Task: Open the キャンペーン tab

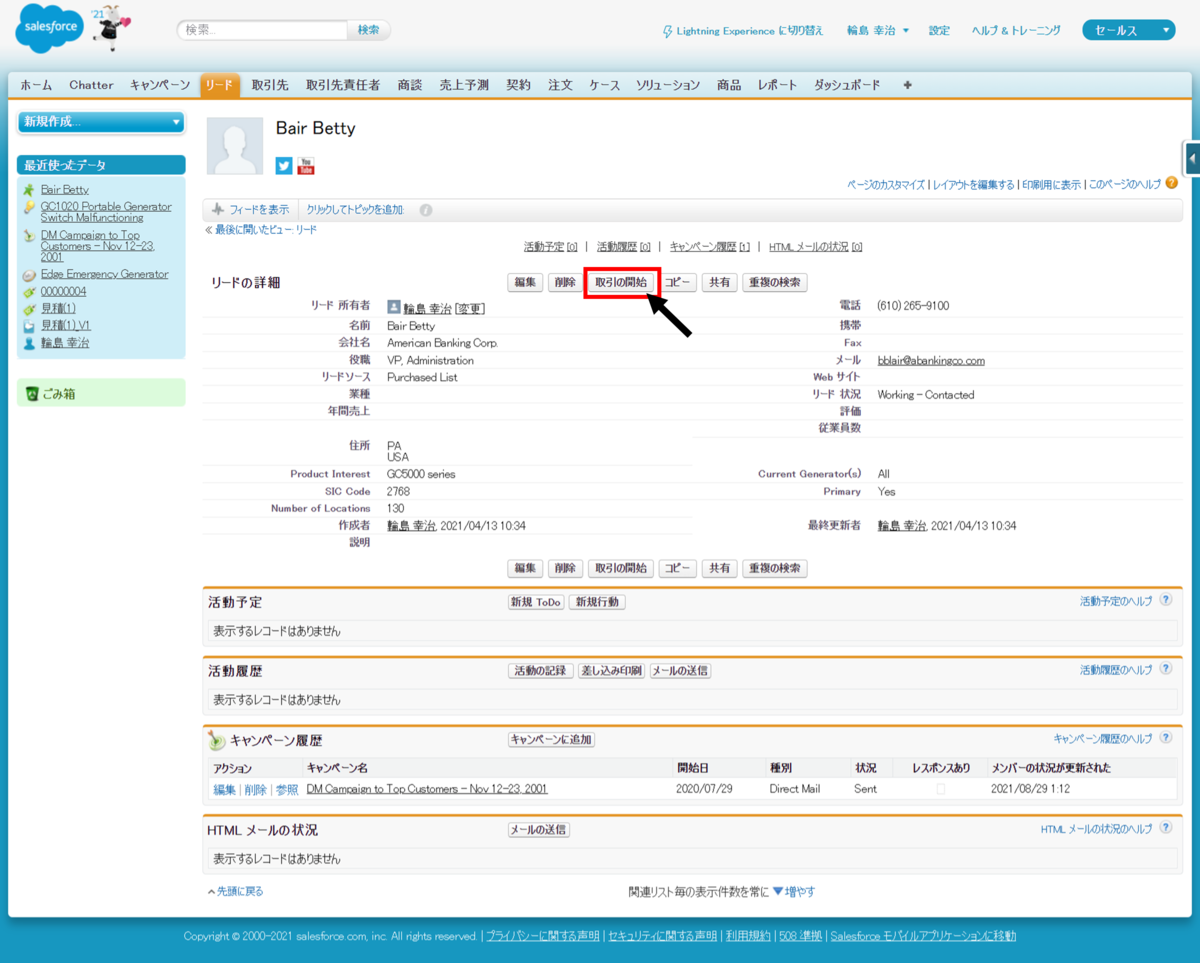Action: click(159, 85)
